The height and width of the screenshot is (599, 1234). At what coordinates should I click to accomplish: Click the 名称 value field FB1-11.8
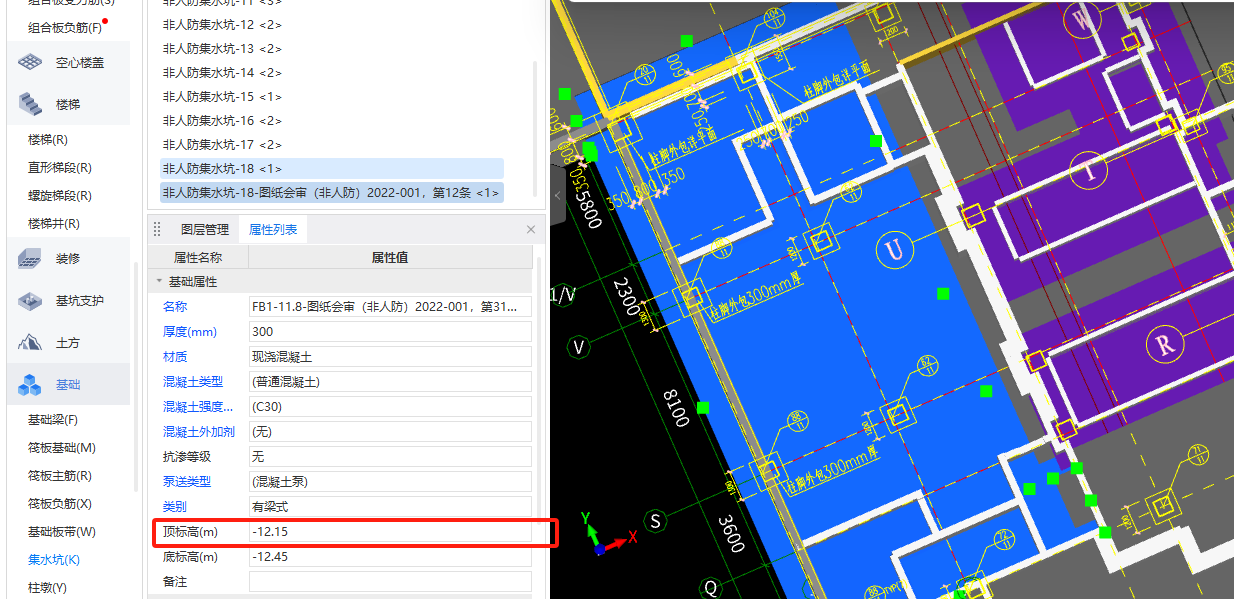pos(390,307)
